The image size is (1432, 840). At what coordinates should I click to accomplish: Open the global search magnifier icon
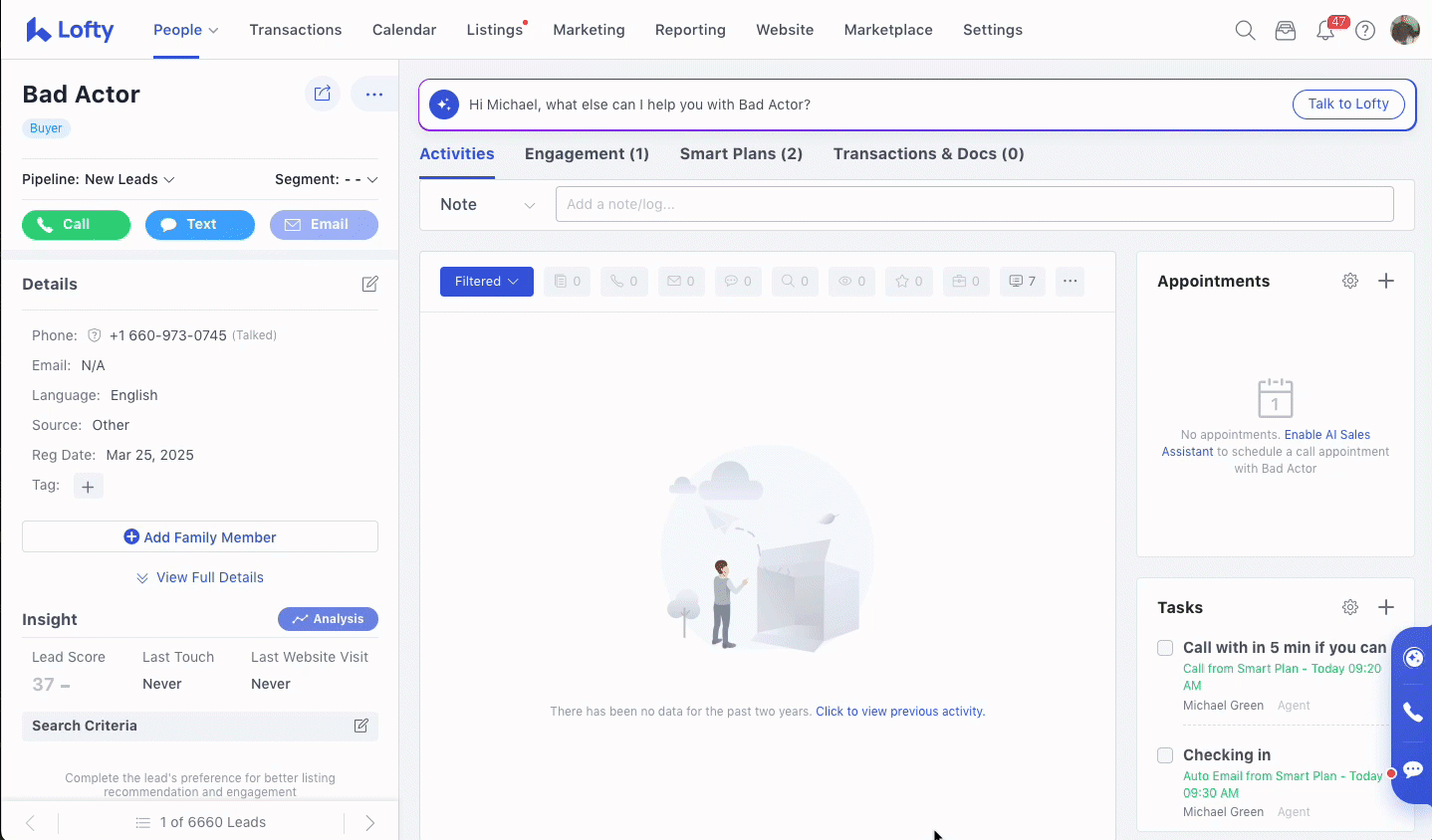[x=1245, y=30]
